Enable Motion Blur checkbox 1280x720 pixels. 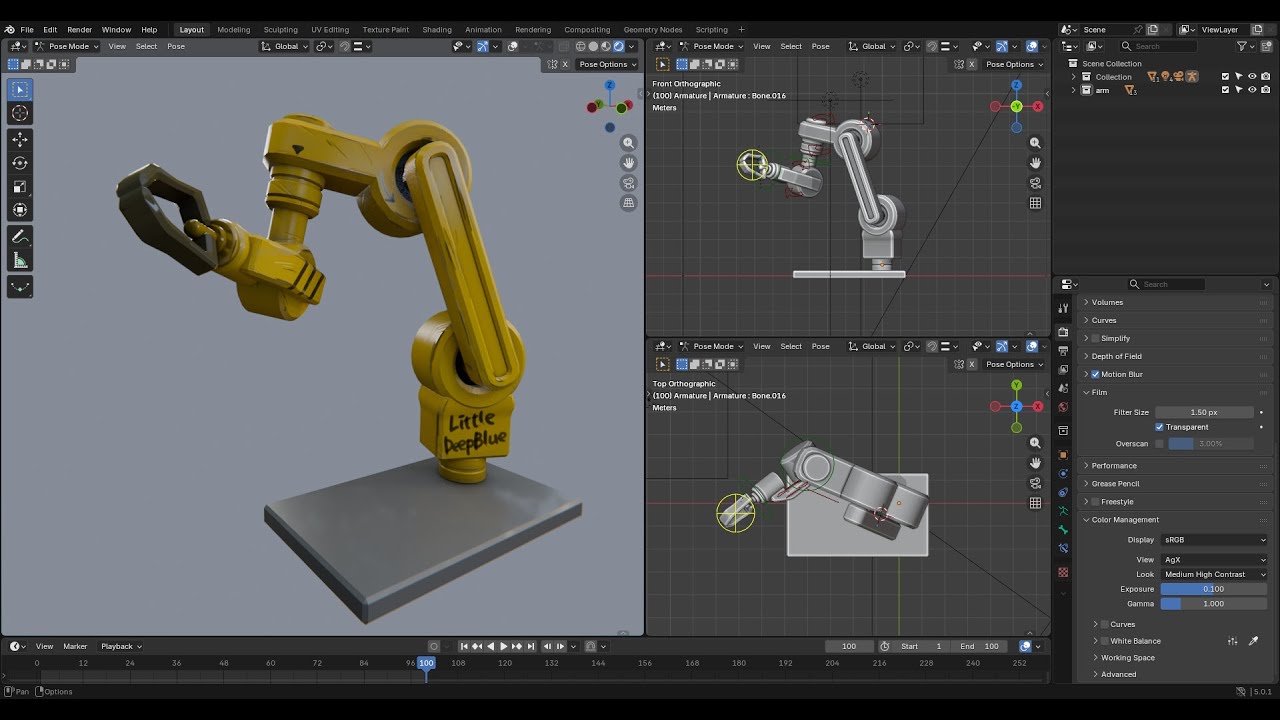tap(1095, 374)
